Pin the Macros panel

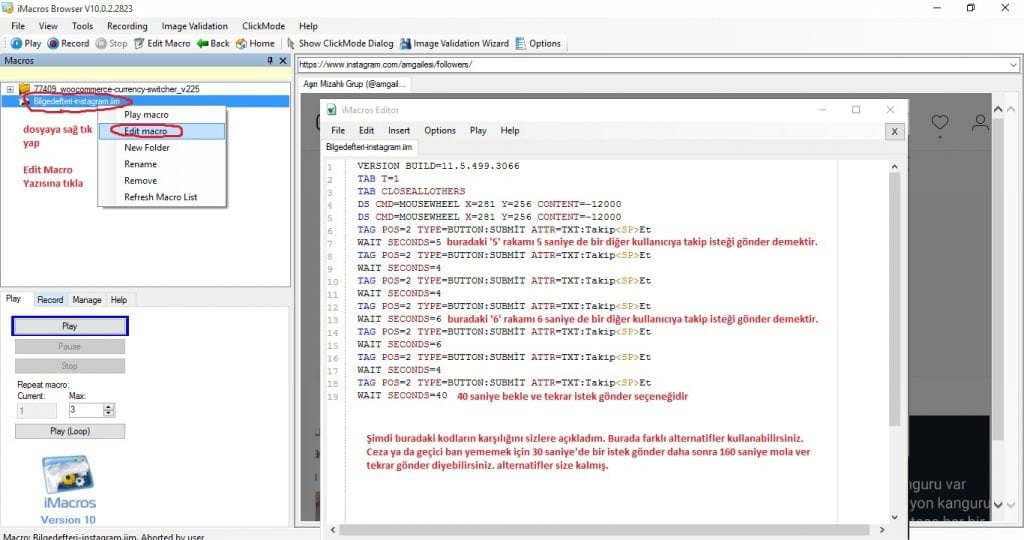(270, 60)
